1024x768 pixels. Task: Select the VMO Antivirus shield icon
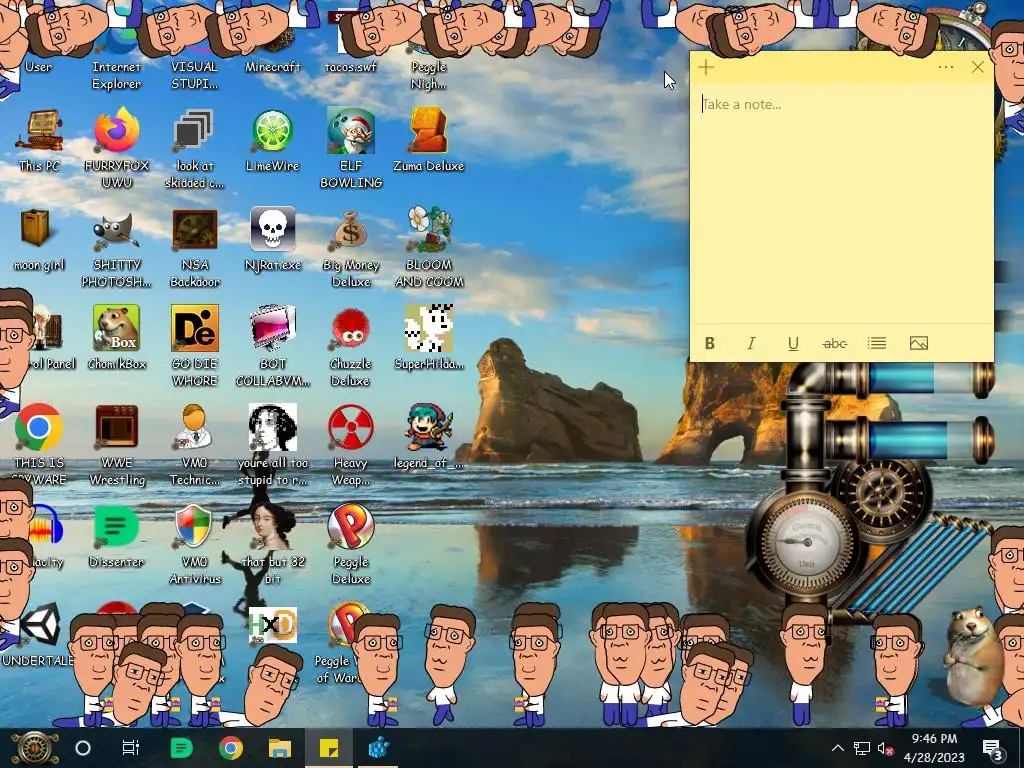pyautogui.click(x=195, y=543)
